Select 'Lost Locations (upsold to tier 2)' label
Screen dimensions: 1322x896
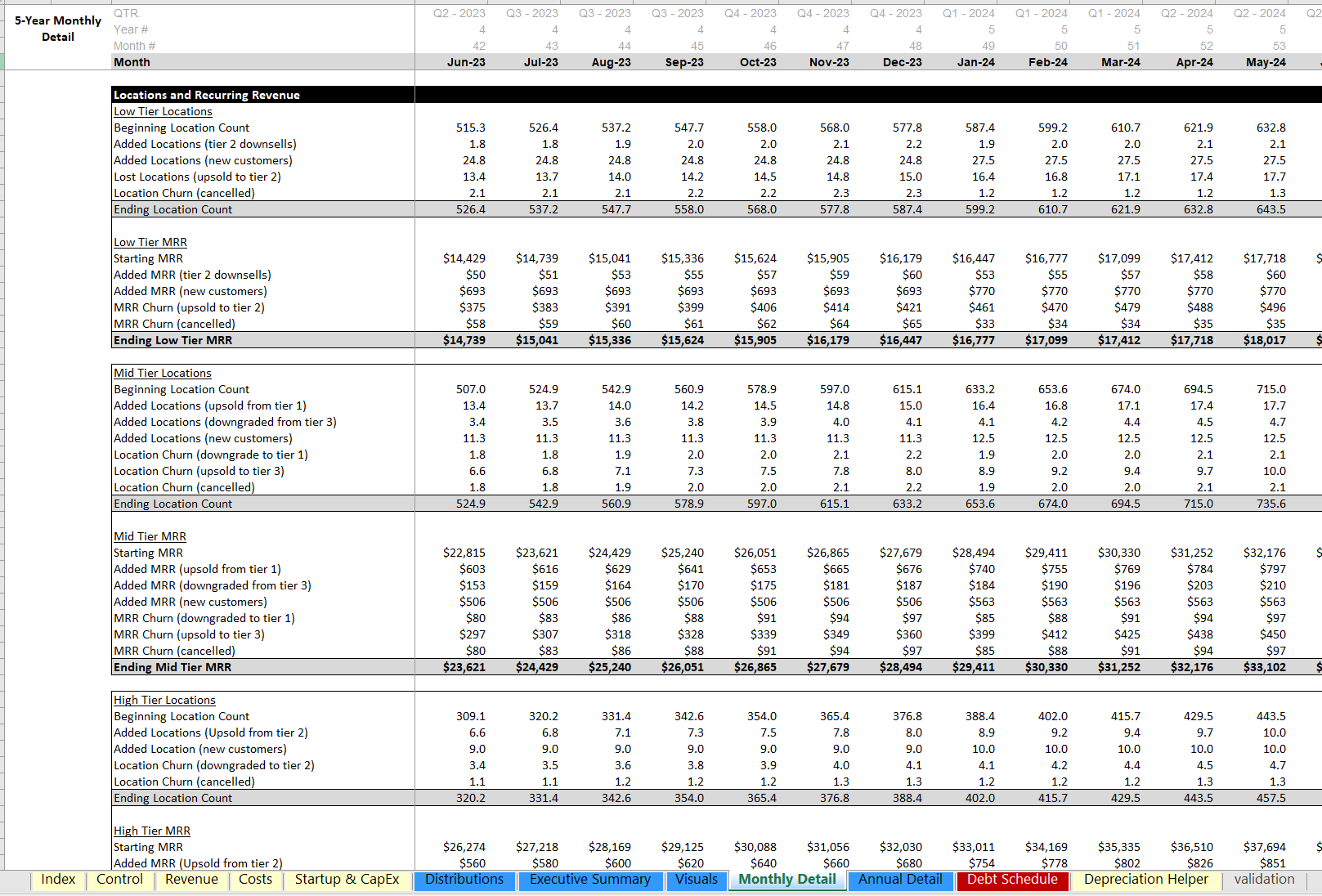click(x=197, y=177)
